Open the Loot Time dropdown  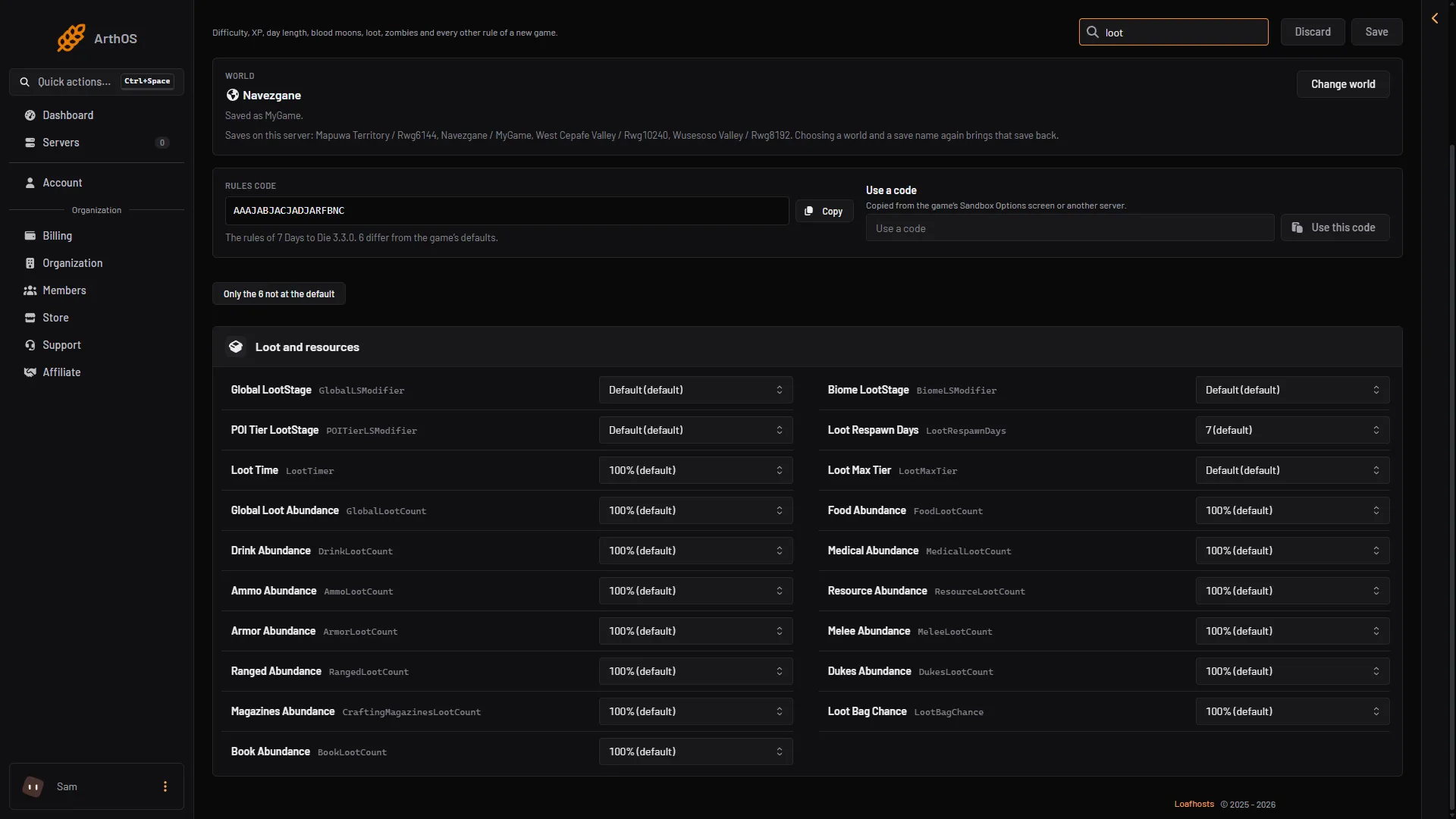(696, 470)
